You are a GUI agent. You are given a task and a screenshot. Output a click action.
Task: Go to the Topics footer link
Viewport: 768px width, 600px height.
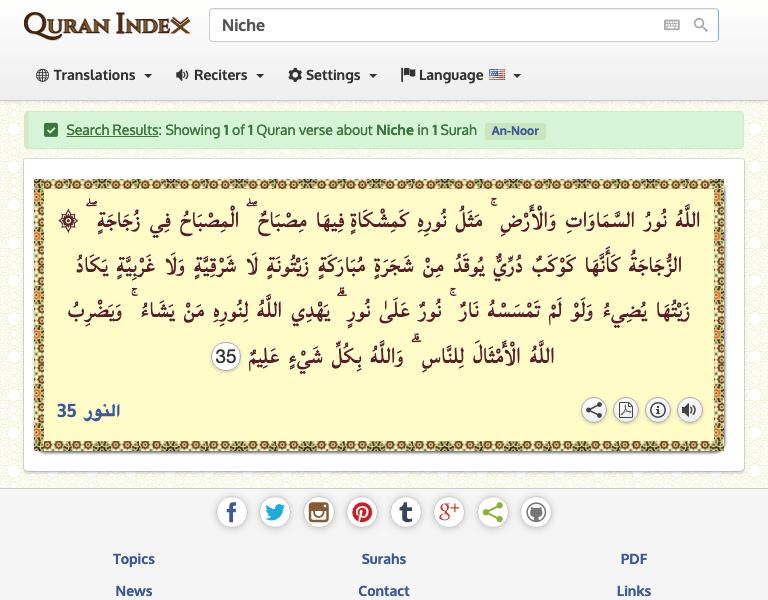point(134,559)
